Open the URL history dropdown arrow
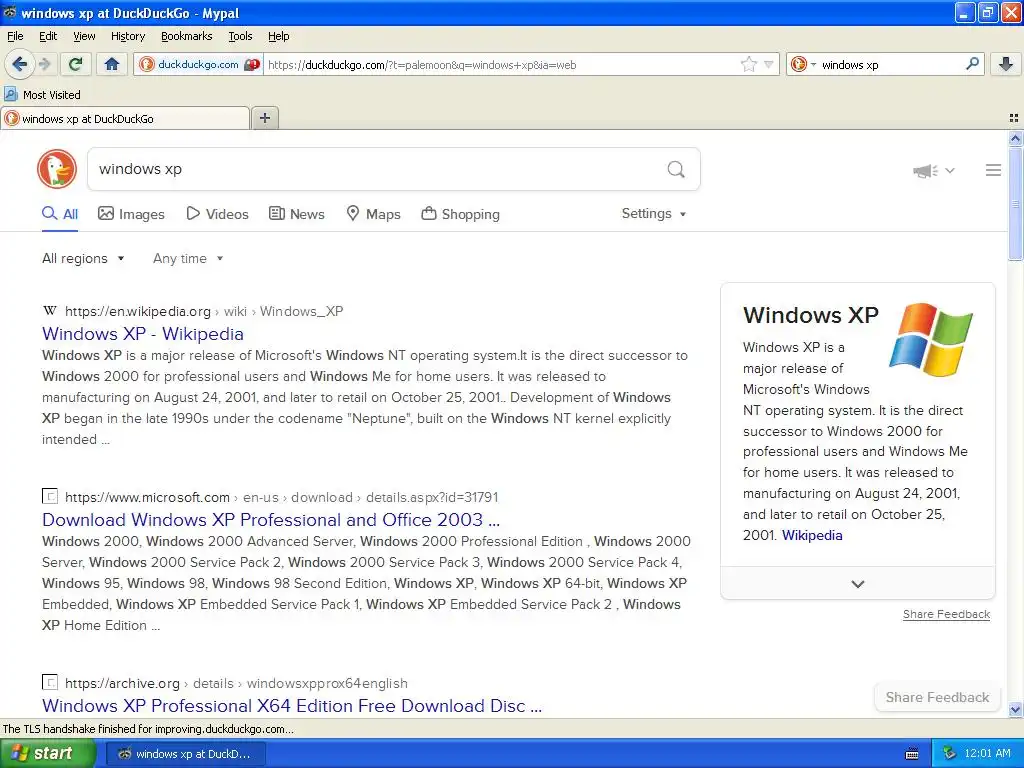This screenshot has height=768, width=1024. coord(769,64)
